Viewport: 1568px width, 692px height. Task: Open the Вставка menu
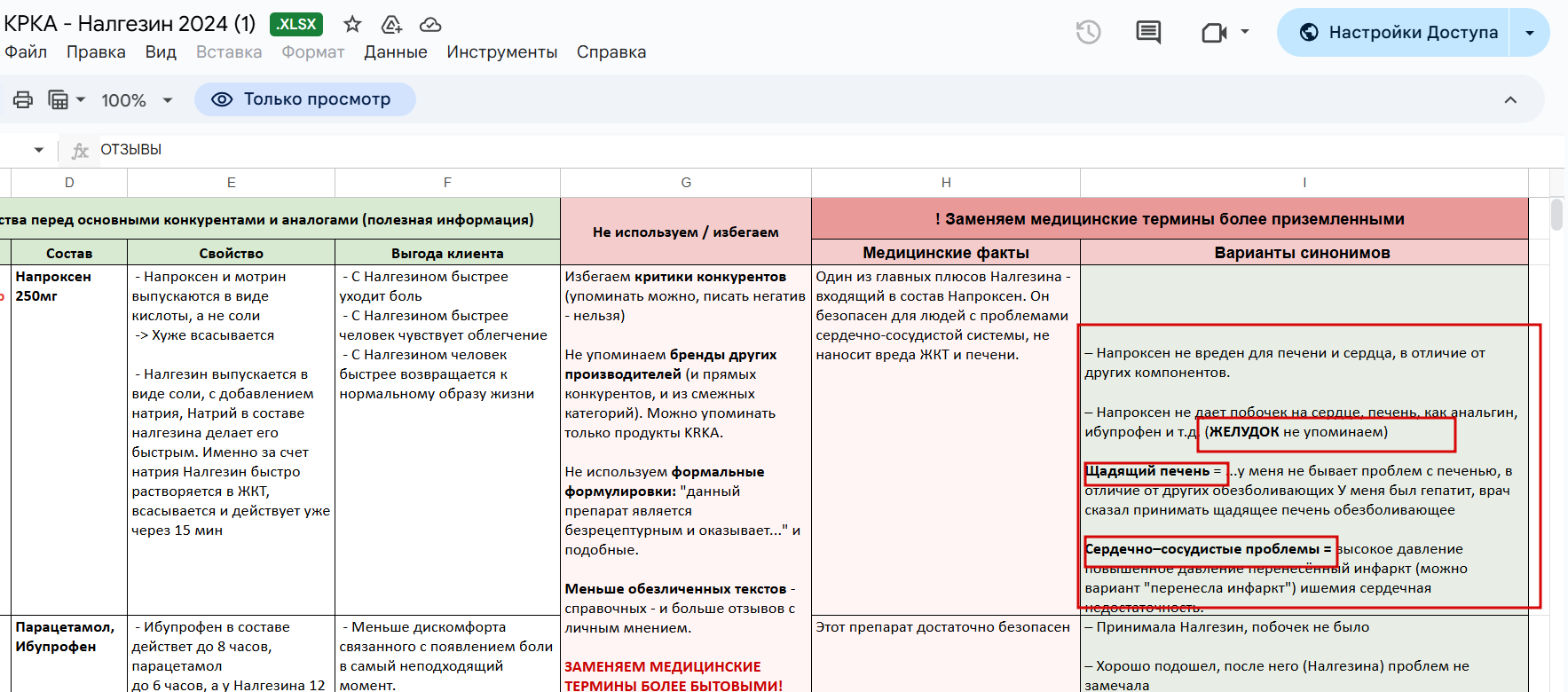coord(229,52)
